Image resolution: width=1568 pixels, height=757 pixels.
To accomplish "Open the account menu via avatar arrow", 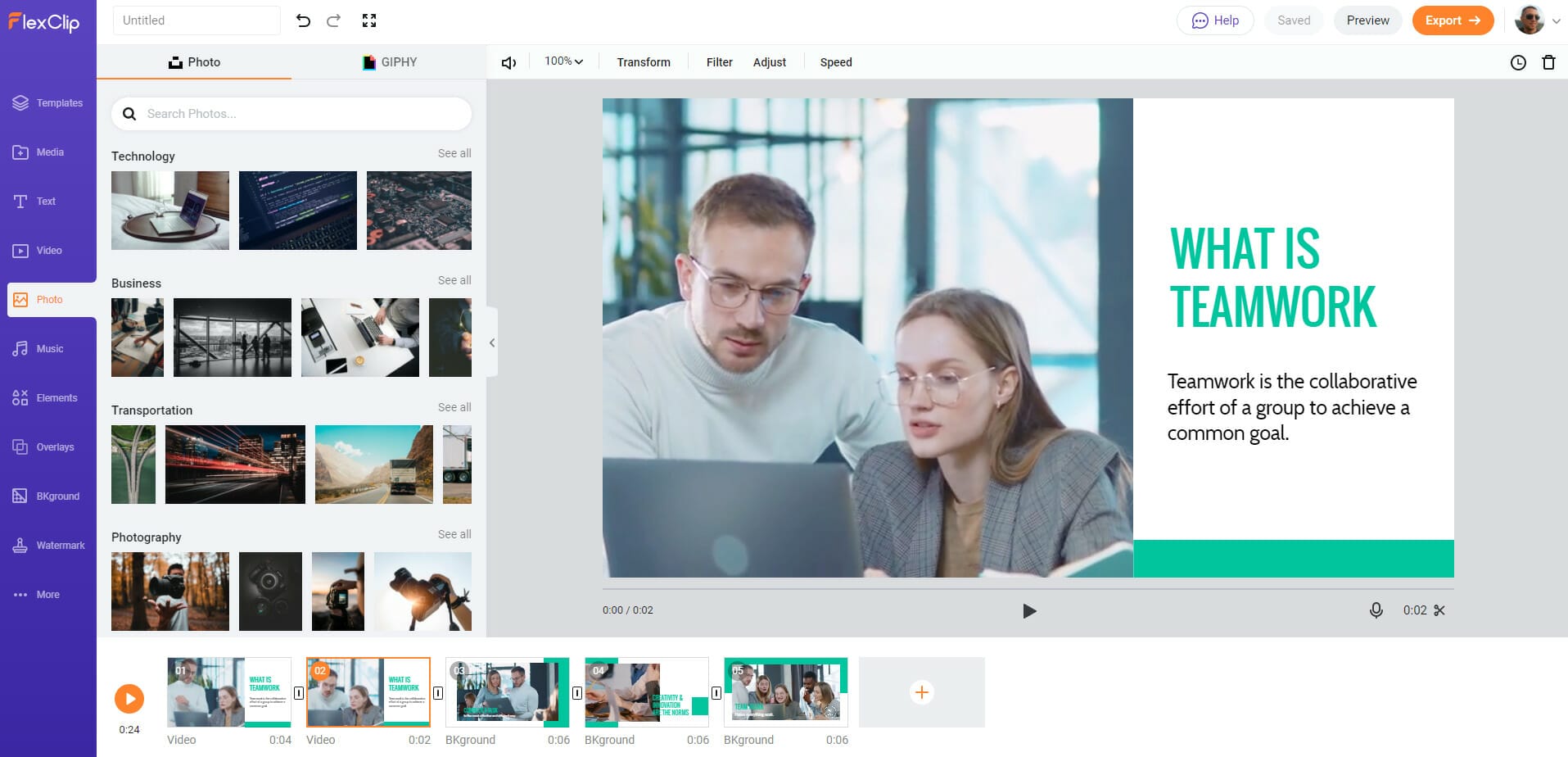I will click(x=1554, y=20).
